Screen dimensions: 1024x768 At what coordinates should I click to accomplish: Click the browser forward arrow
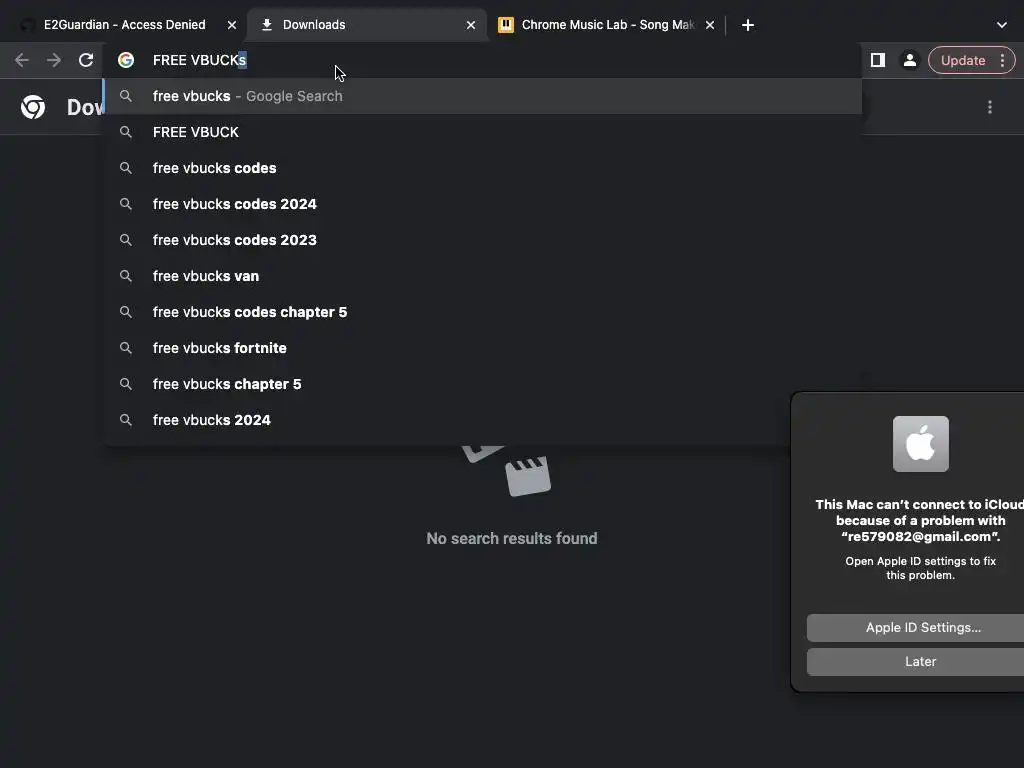click(54, 60)
